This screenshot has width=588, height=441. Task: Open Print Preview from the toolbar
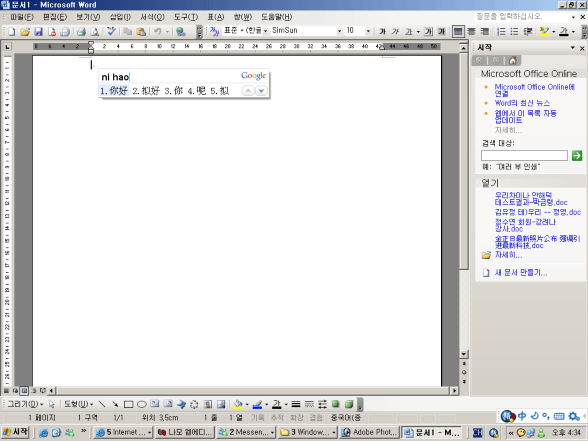tap(95, 32)
